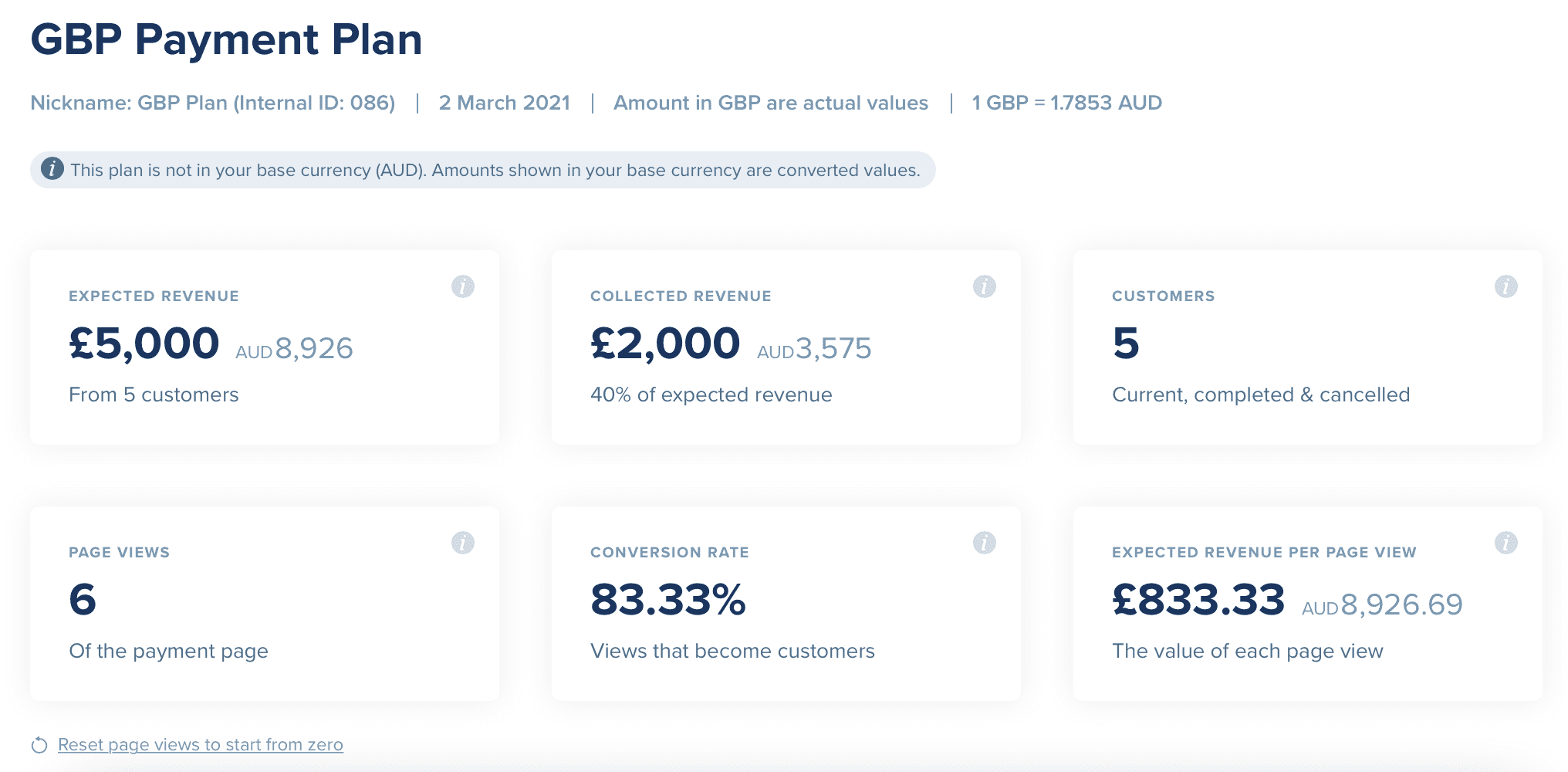Click the Nickname GBP Plan Internal ID text

tap(213, 103)
